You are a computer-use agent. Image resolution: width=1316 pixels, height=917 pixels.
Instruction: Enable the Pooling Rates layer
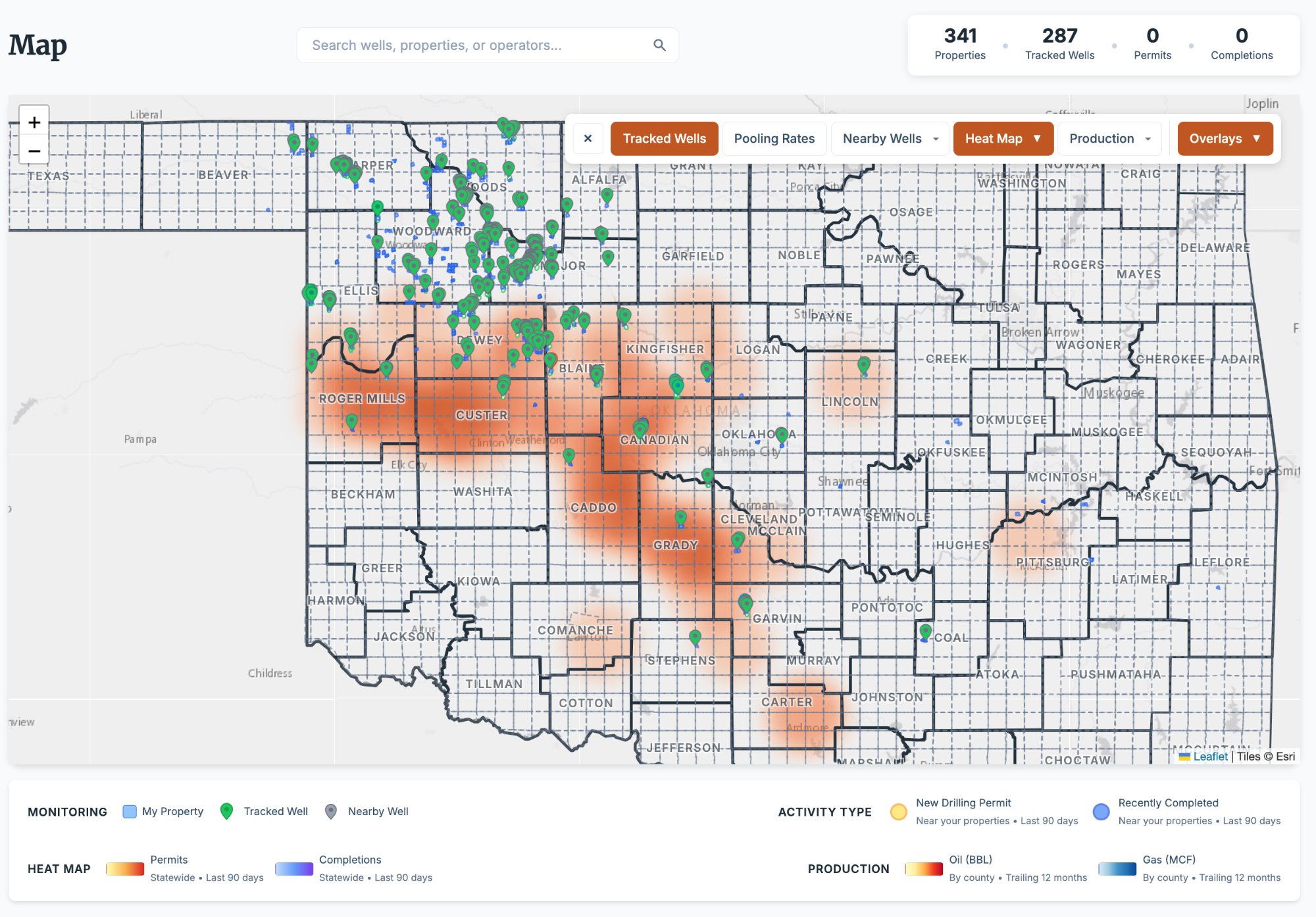tap(774, 138)
